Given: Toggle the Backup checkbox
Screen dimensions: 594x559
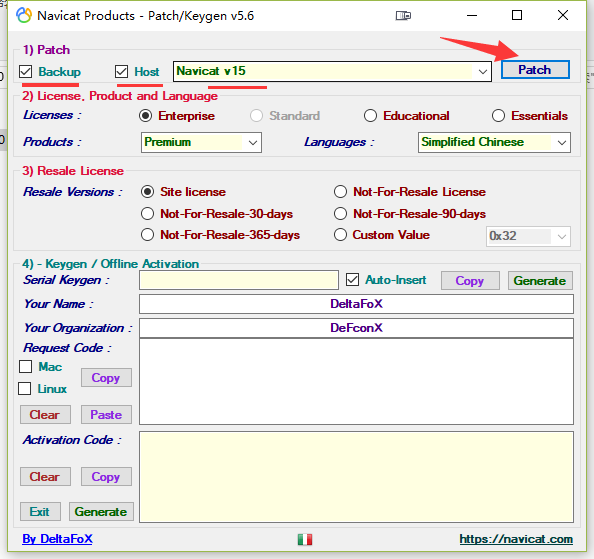Looking at the screenshot, I should tap(26, 72).
